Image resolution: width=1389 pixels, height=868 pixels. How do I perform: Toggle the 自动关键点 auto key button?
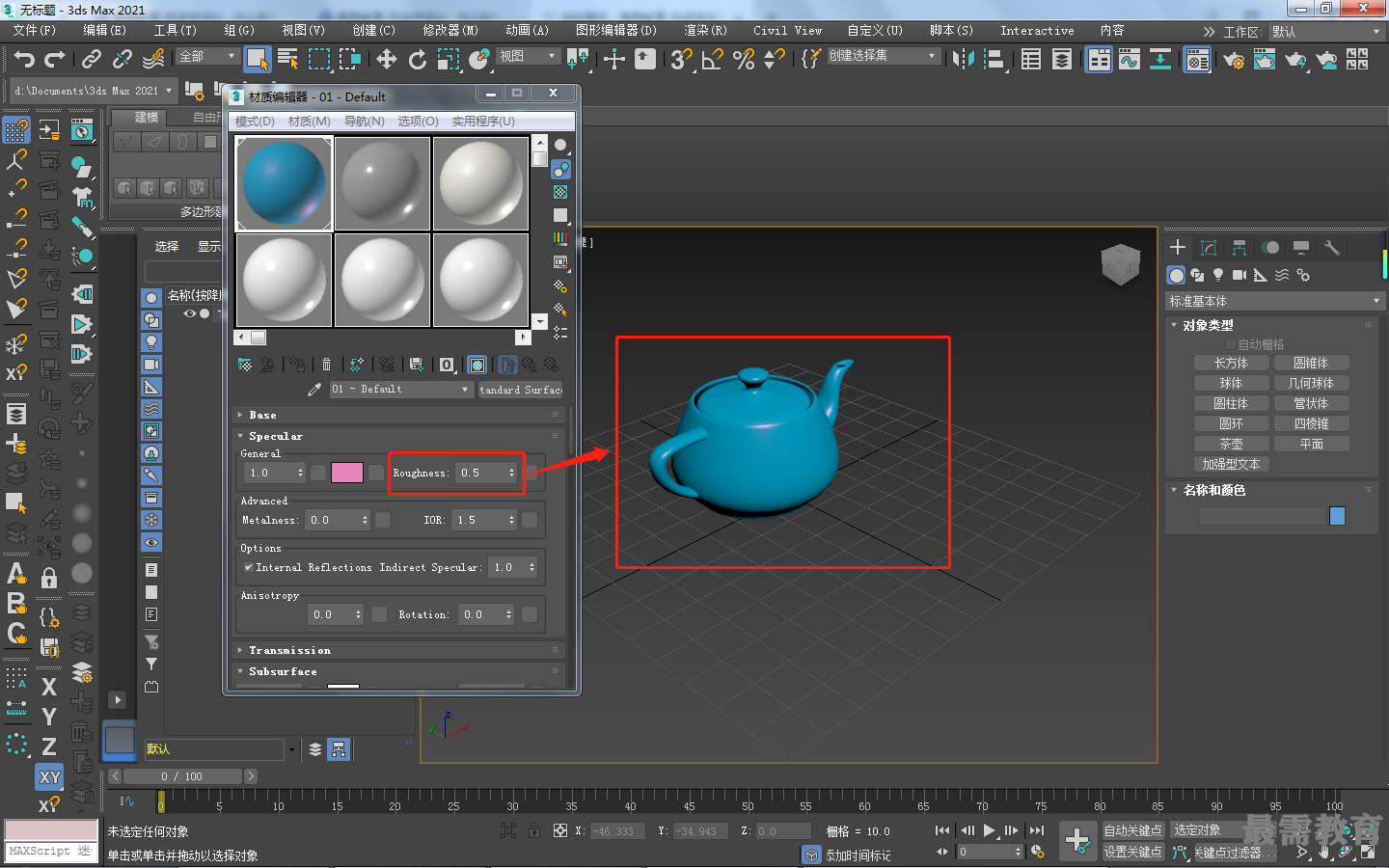coord(1132,830)
